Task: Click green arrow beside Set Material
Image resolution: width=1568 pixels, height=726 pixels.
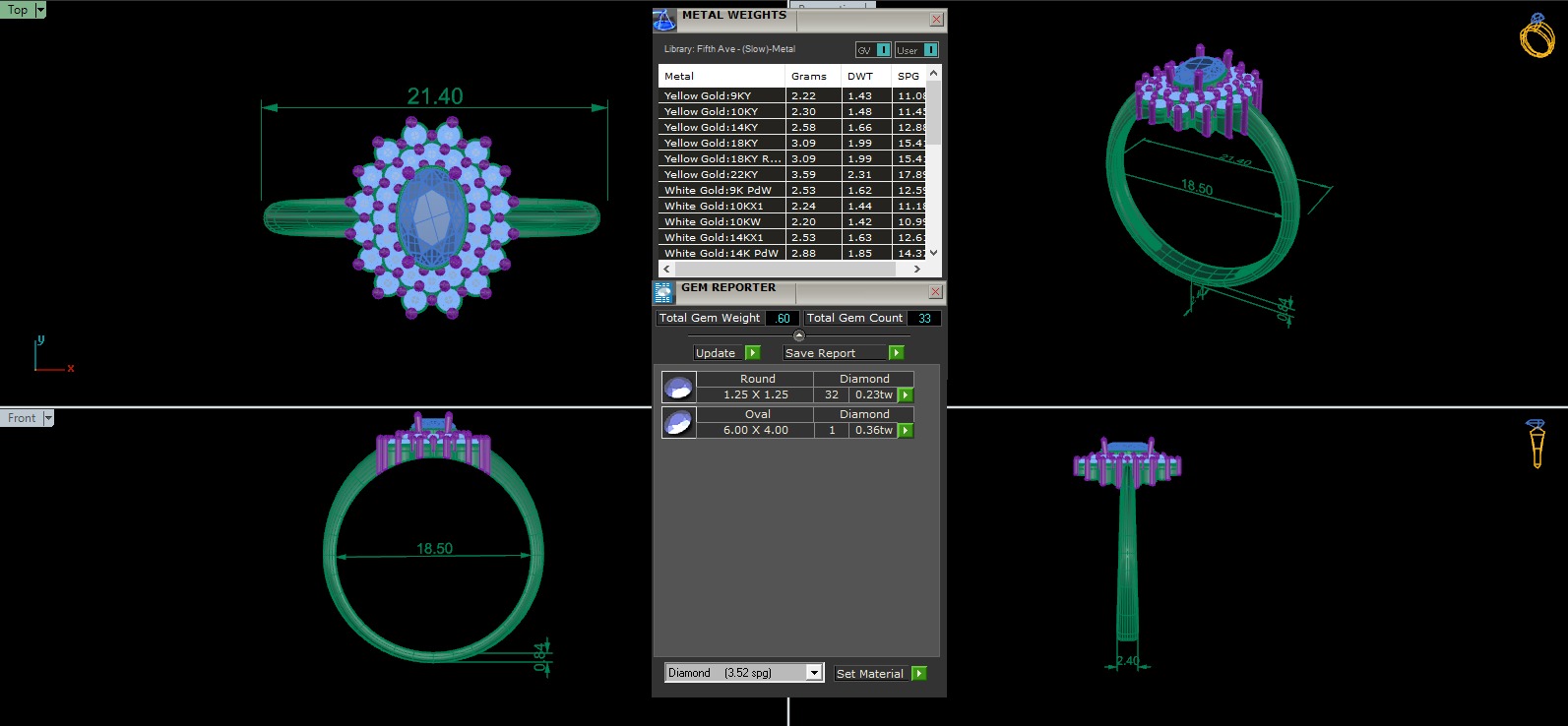Action: (x=919, y=674)
